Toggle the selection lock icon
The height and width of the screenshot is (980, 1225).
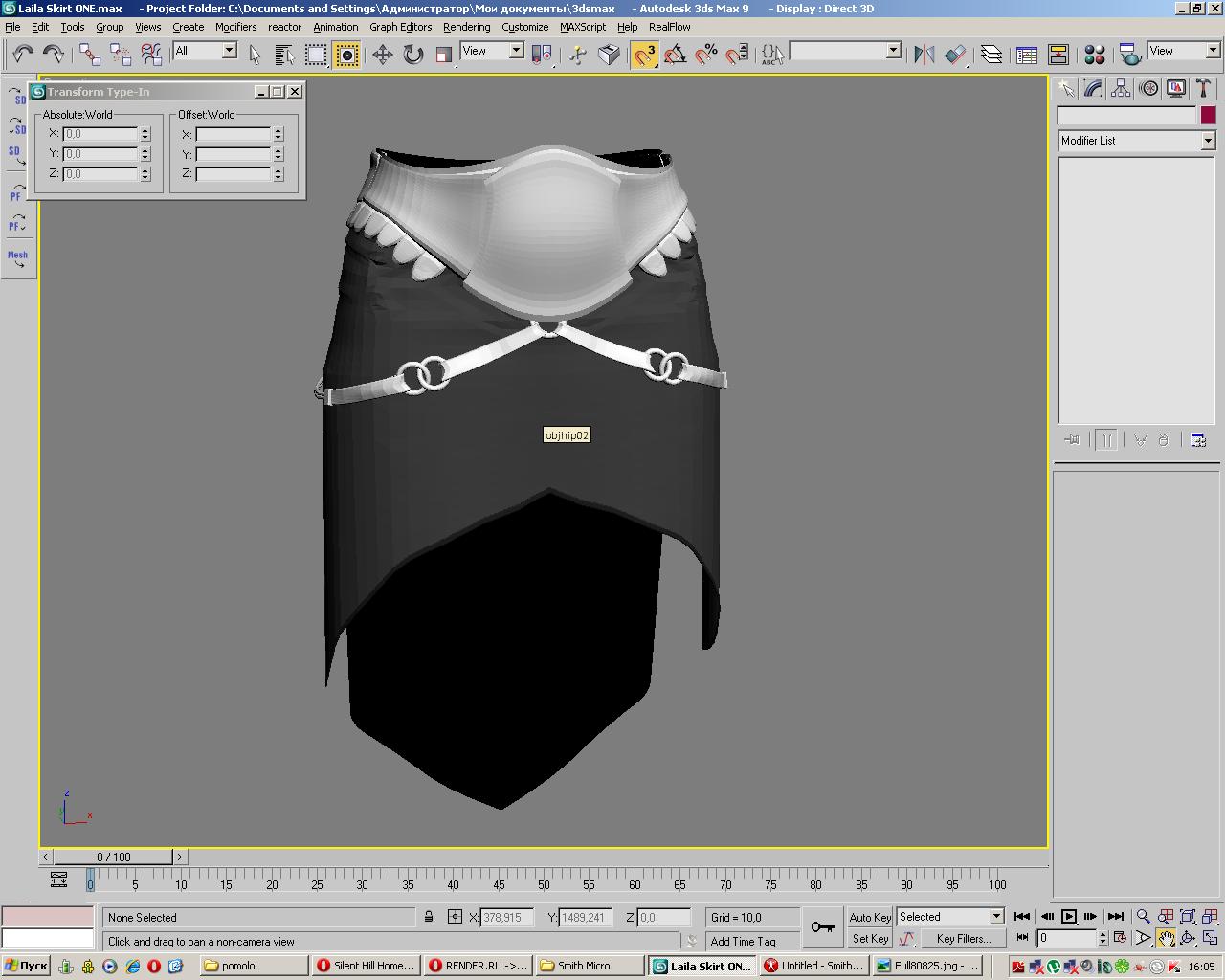[x=429, y=917]
